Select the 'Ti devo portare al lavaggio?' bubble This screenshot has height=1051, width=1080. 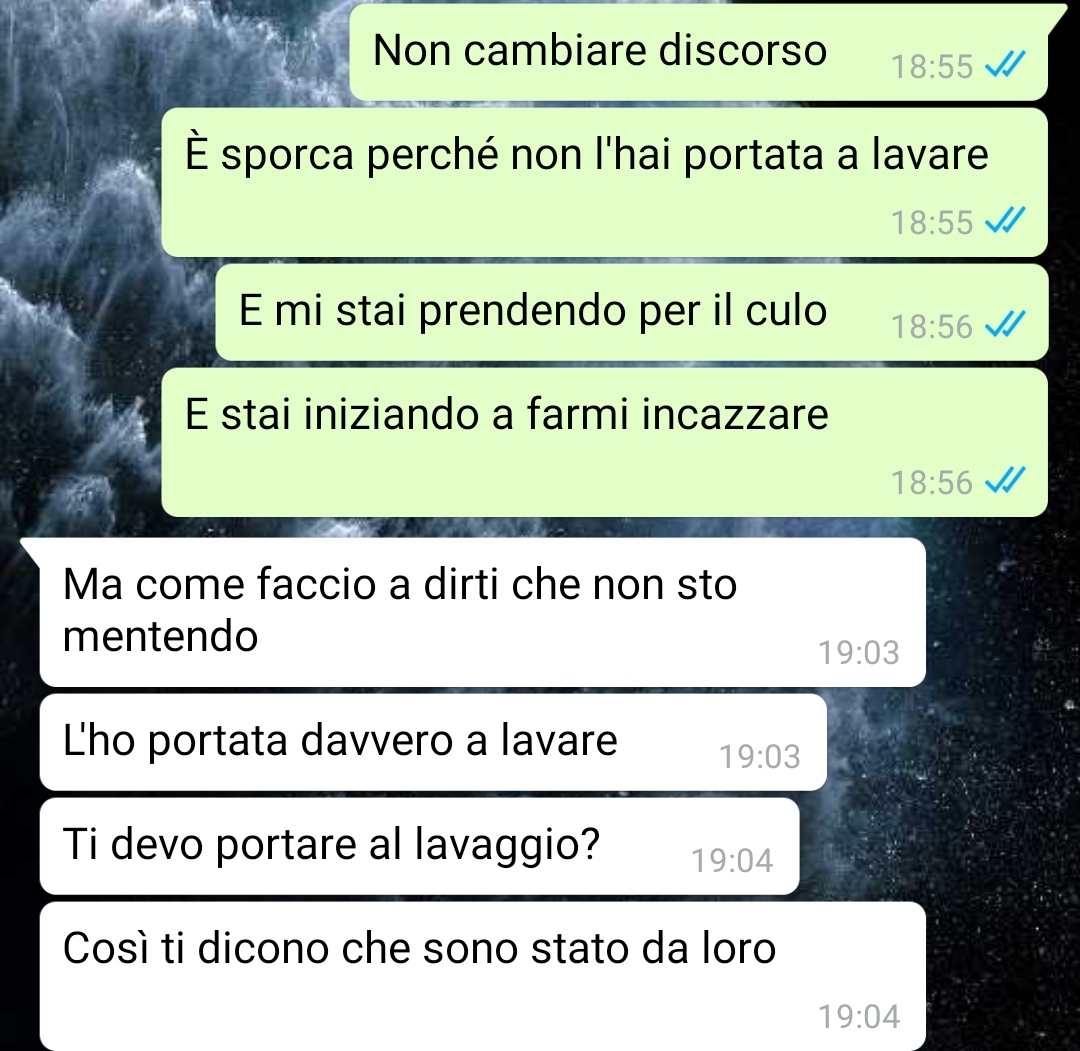(419, 846)
